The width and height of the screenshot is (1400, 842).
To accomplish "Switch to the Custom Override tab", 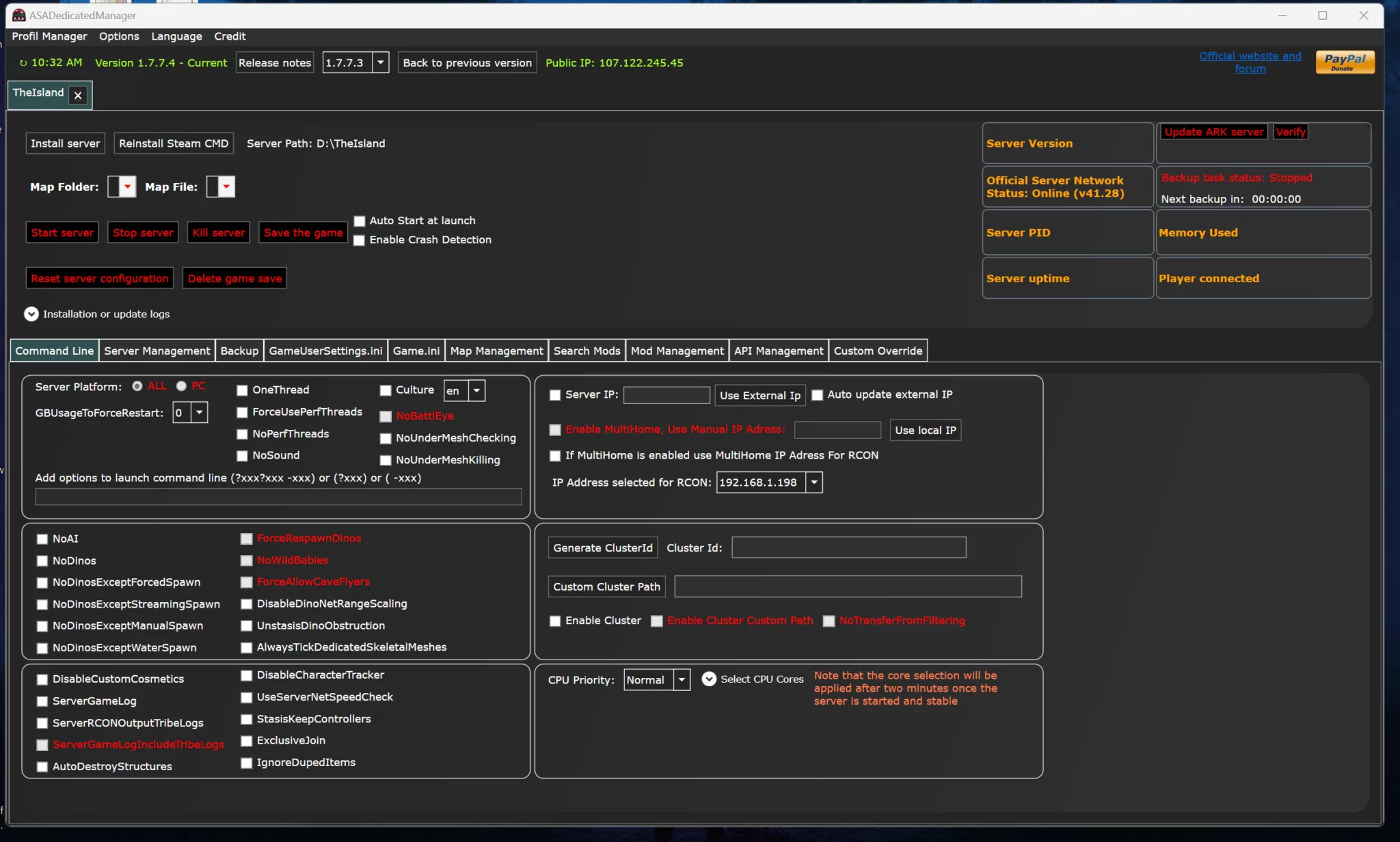I will point(878,351).
